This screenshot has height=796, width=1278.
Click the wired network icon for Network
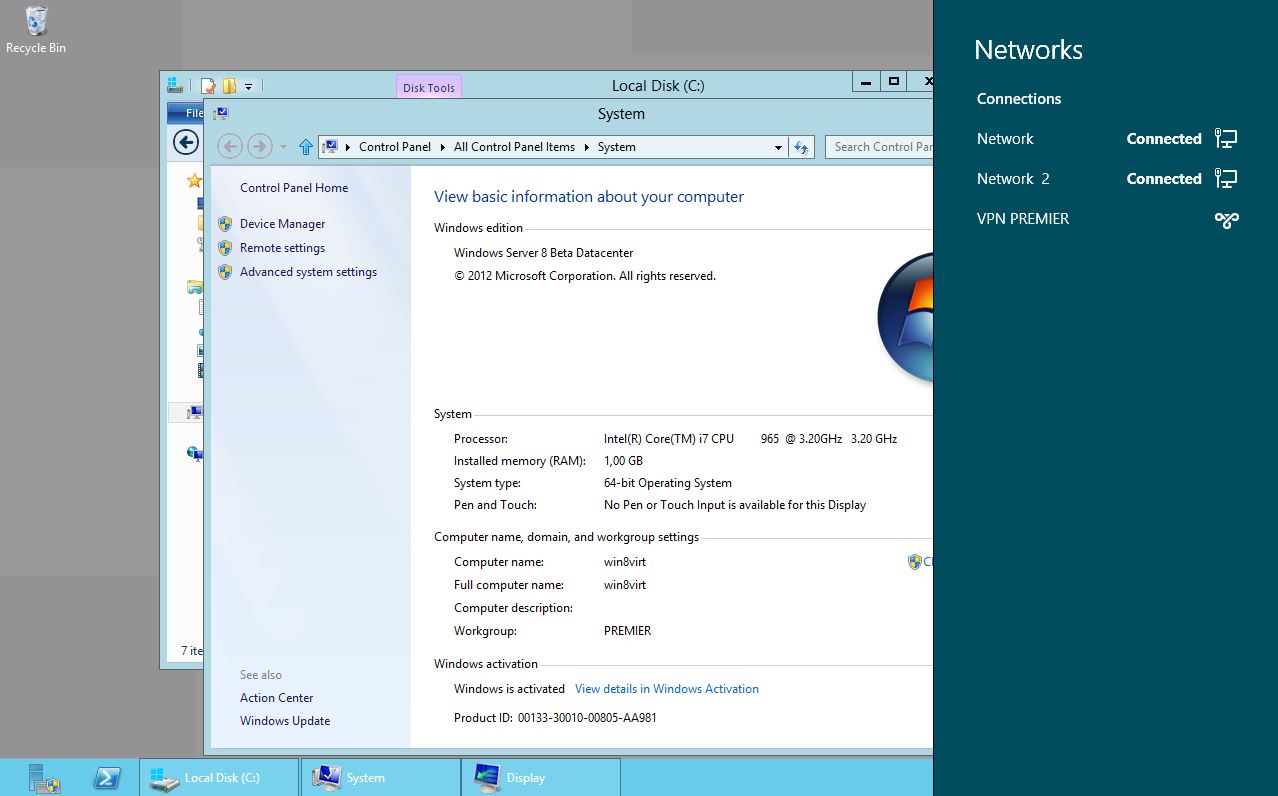pyautogui.click(x=1226, y=139)
